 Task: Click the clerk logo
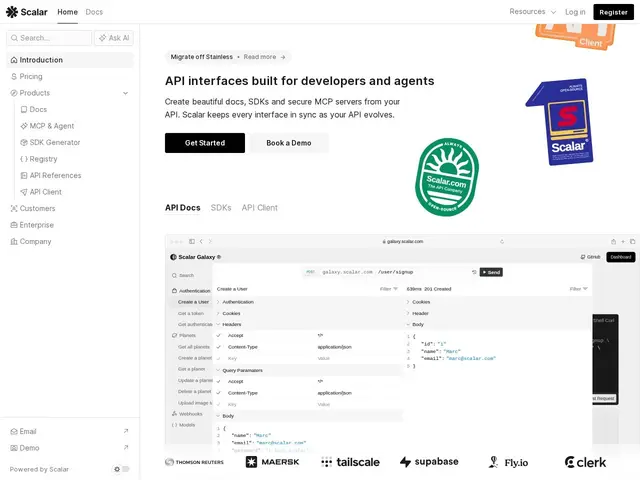pyautogui.click(x=585, y=462)
